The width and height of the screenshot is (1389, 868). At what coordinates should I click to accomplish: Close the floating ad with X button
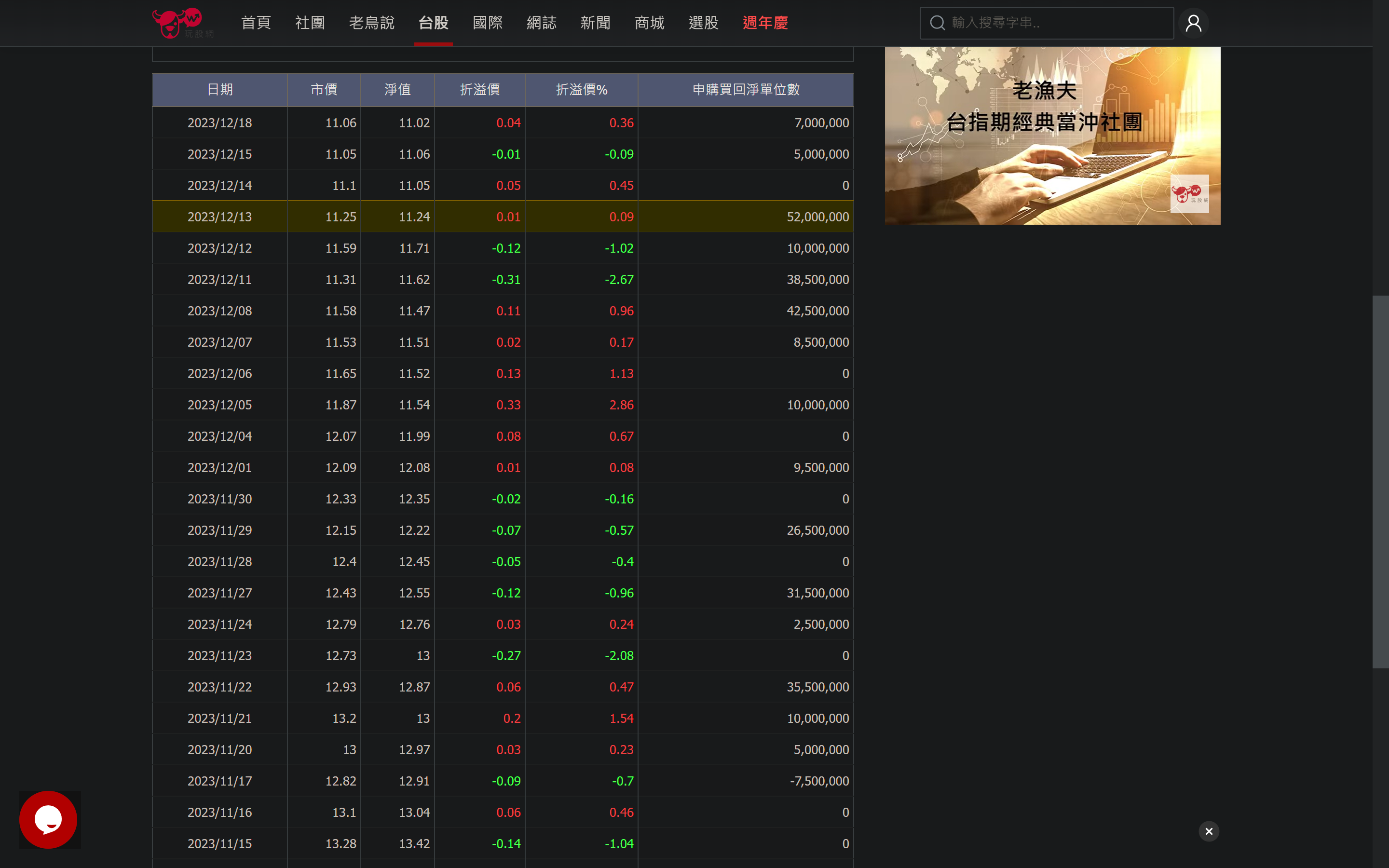point(1209,831)
